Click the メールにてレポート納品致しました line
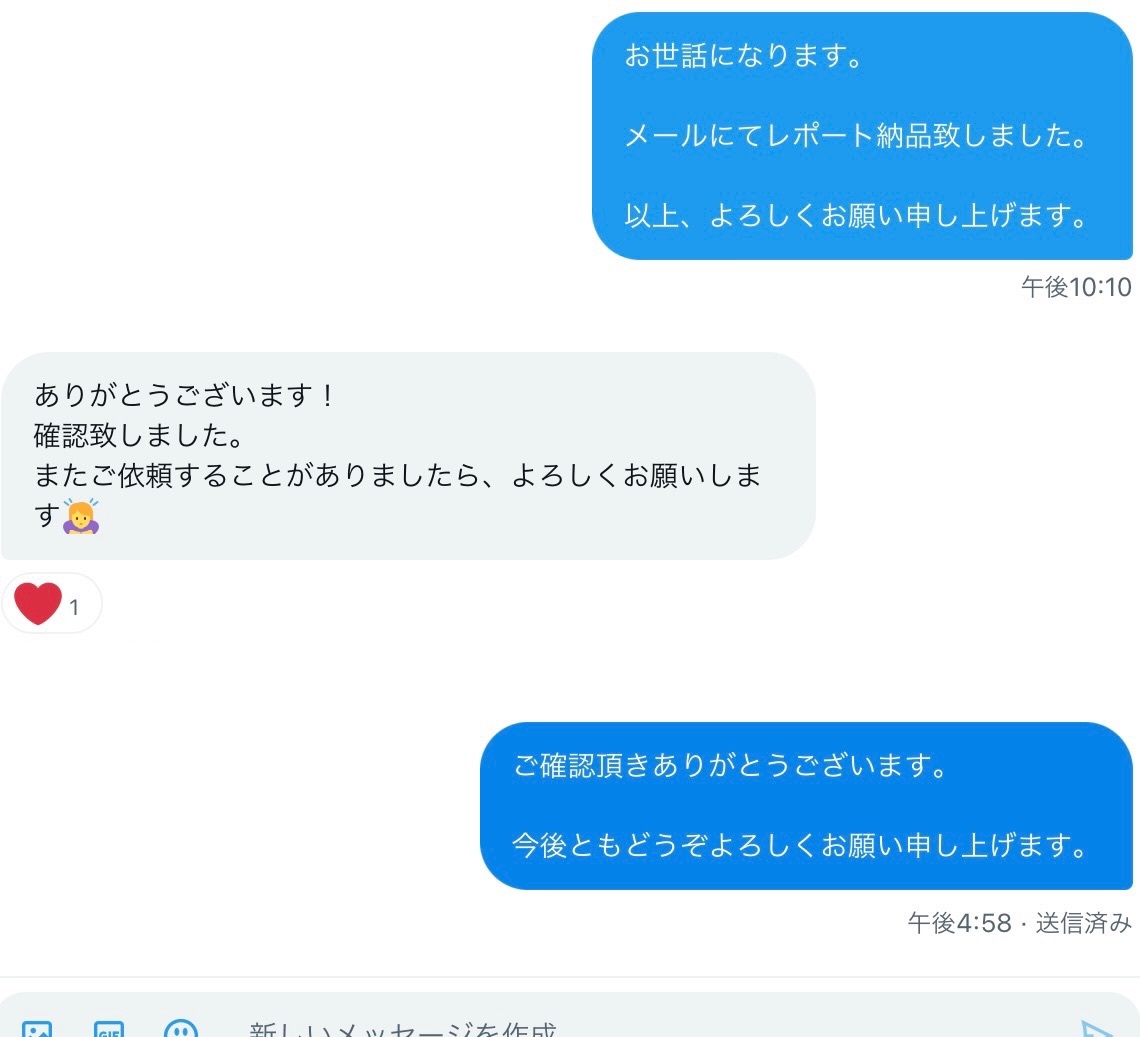 [x=856, y=136]
